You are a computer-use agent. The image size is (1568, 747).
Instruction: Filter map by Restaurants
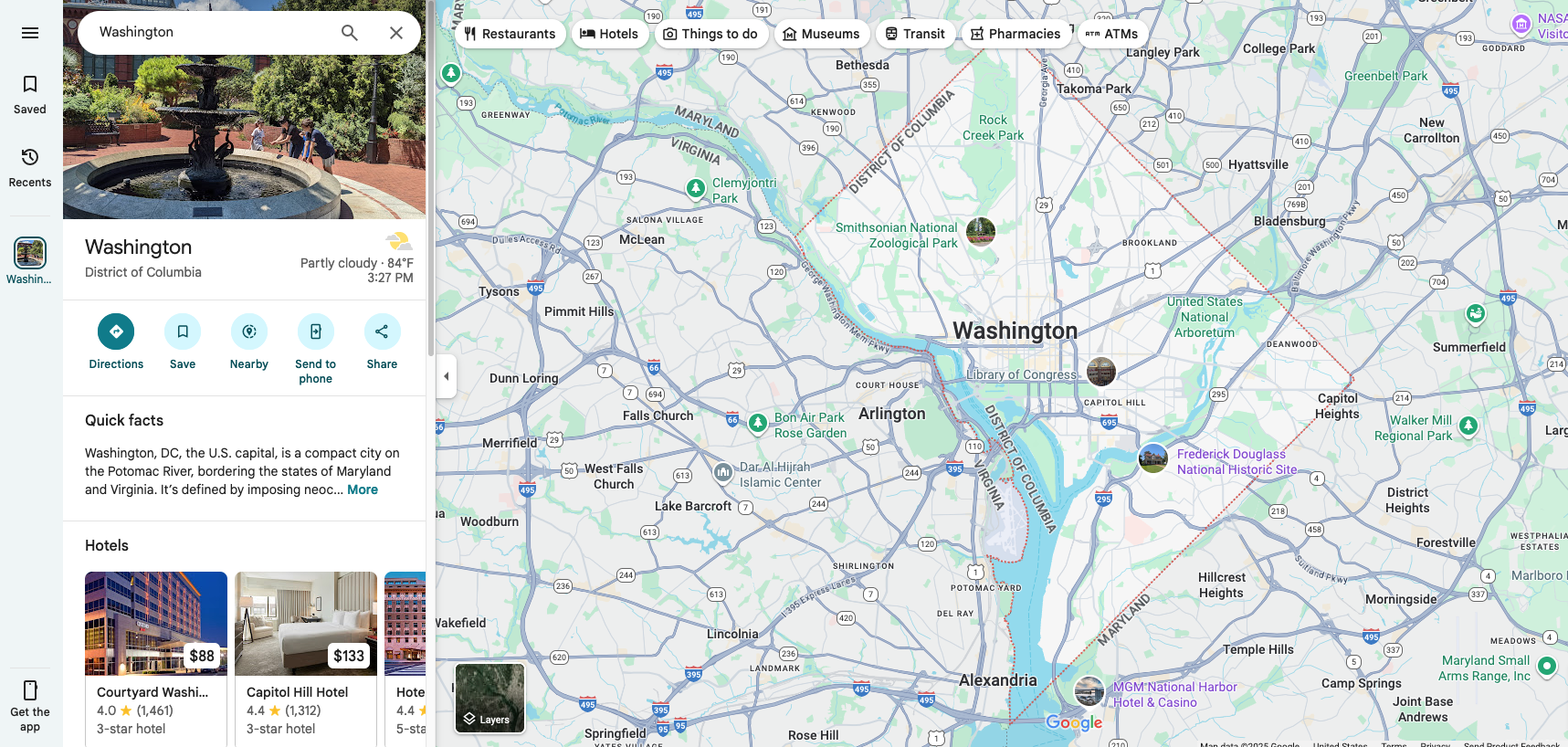[510, 34]
